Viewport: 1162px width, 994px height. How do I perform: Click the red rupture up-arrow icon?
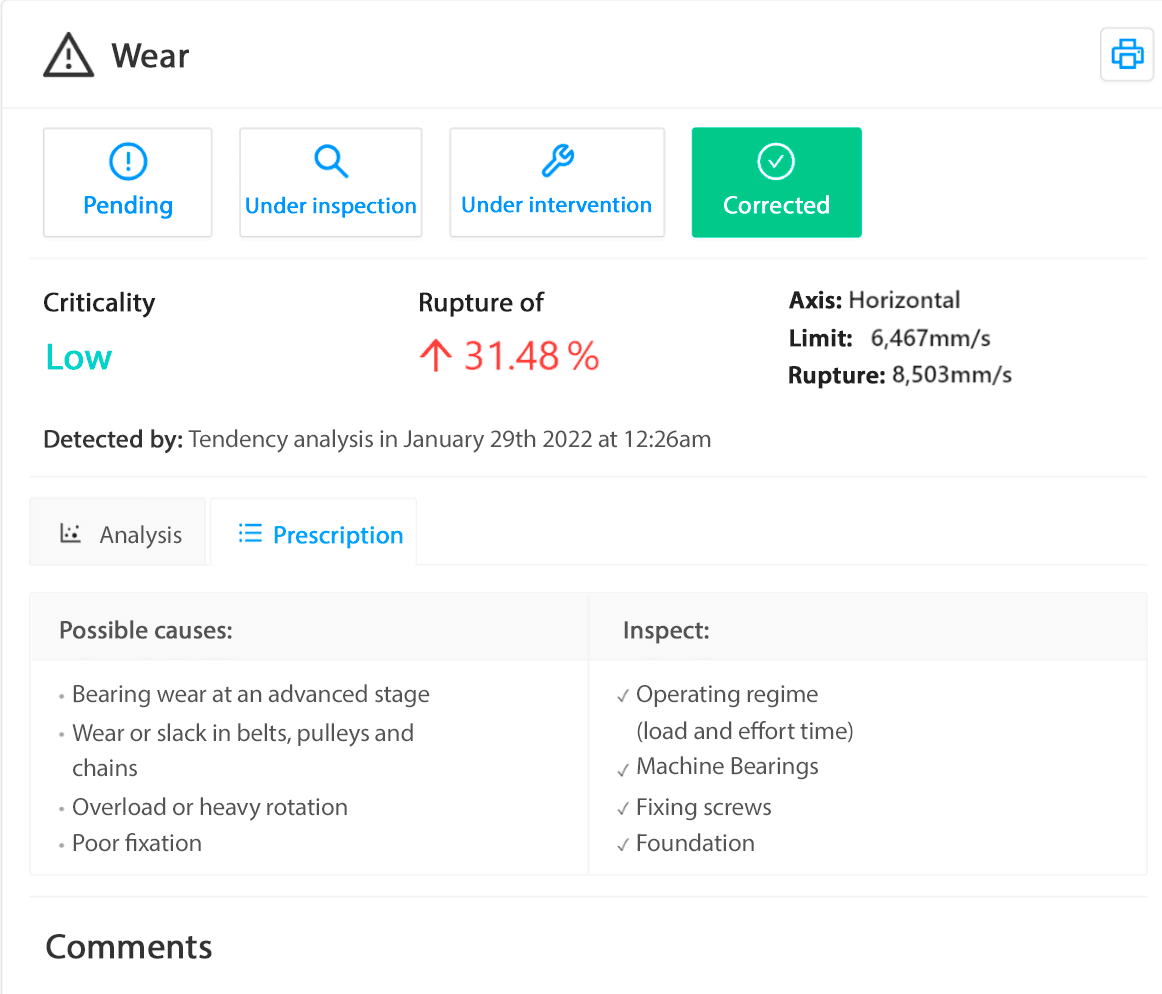[x=435, y=355]
